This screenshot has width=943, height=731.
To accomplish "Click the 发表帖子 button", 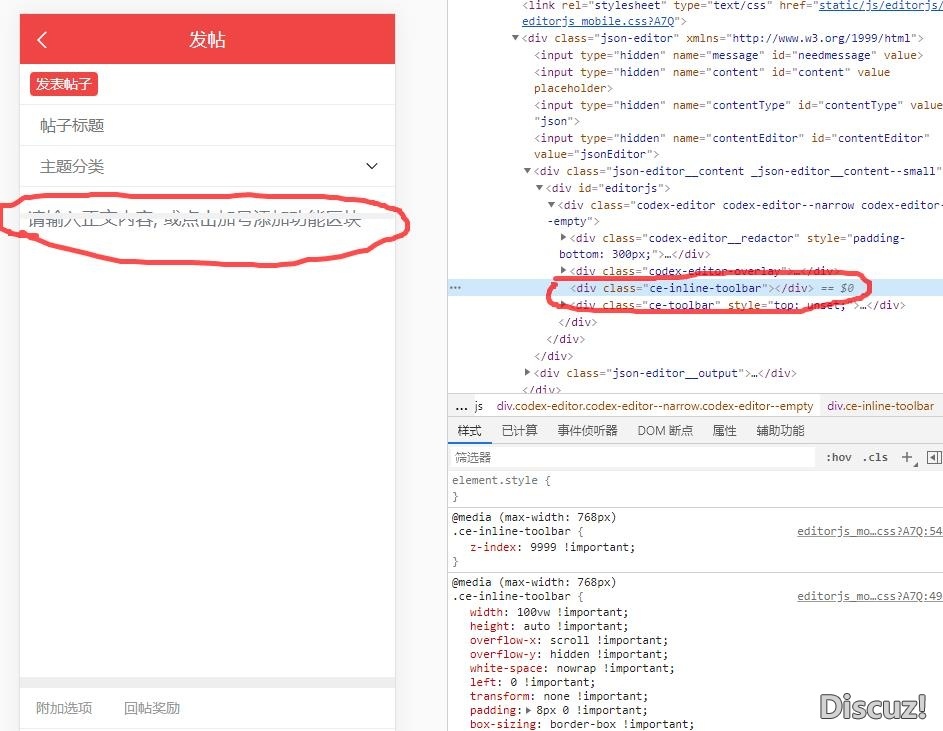I will point(64,84).
